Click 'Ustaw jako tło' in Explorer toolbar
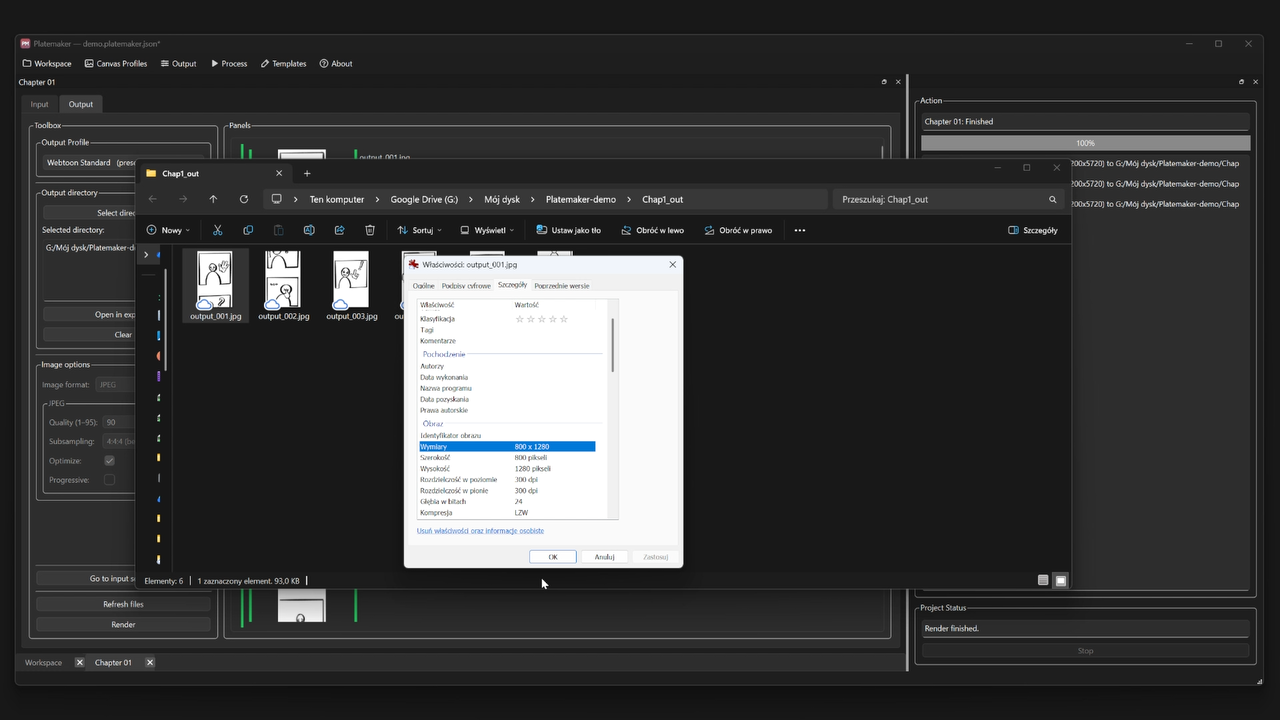The image size is (1280, 720). tap(568, 230)
